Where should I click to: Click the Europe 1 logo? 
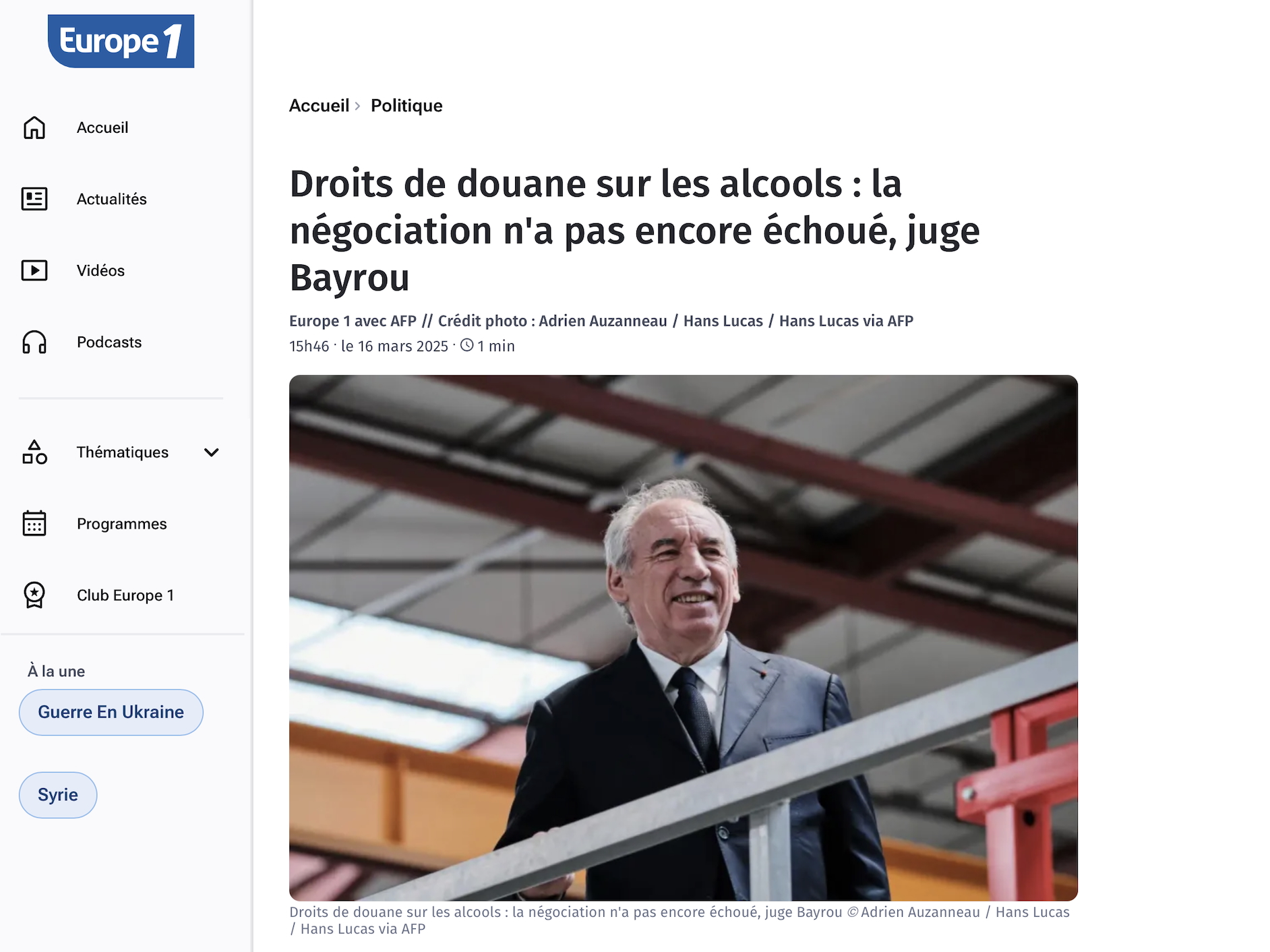pos(121,41)
